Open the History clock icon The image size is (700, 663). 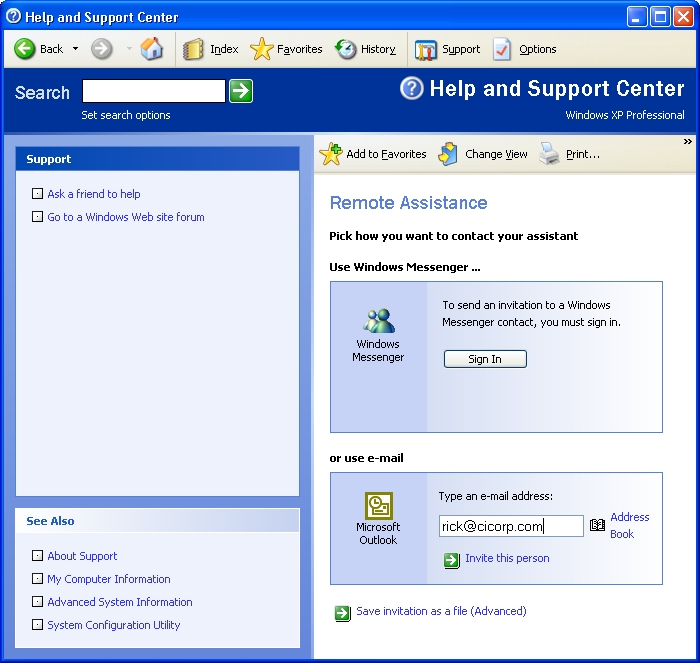[x=345, y=49]
